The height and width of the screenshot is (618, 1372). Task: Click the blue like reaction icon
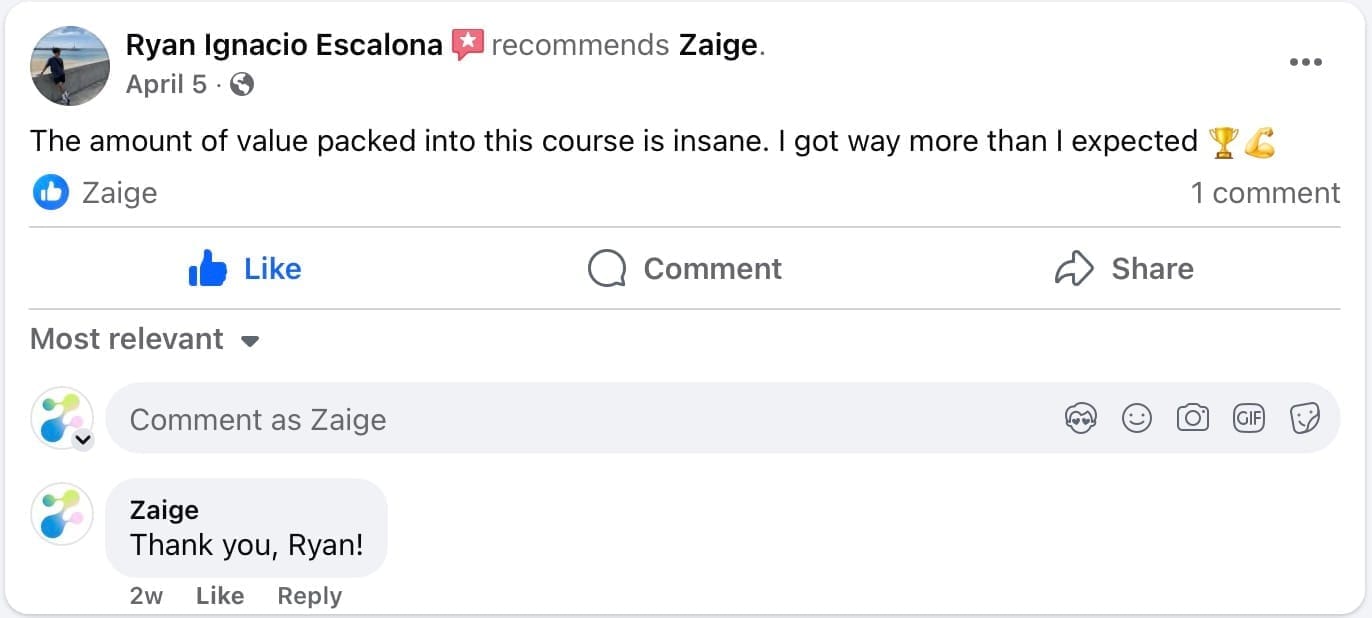49,193
